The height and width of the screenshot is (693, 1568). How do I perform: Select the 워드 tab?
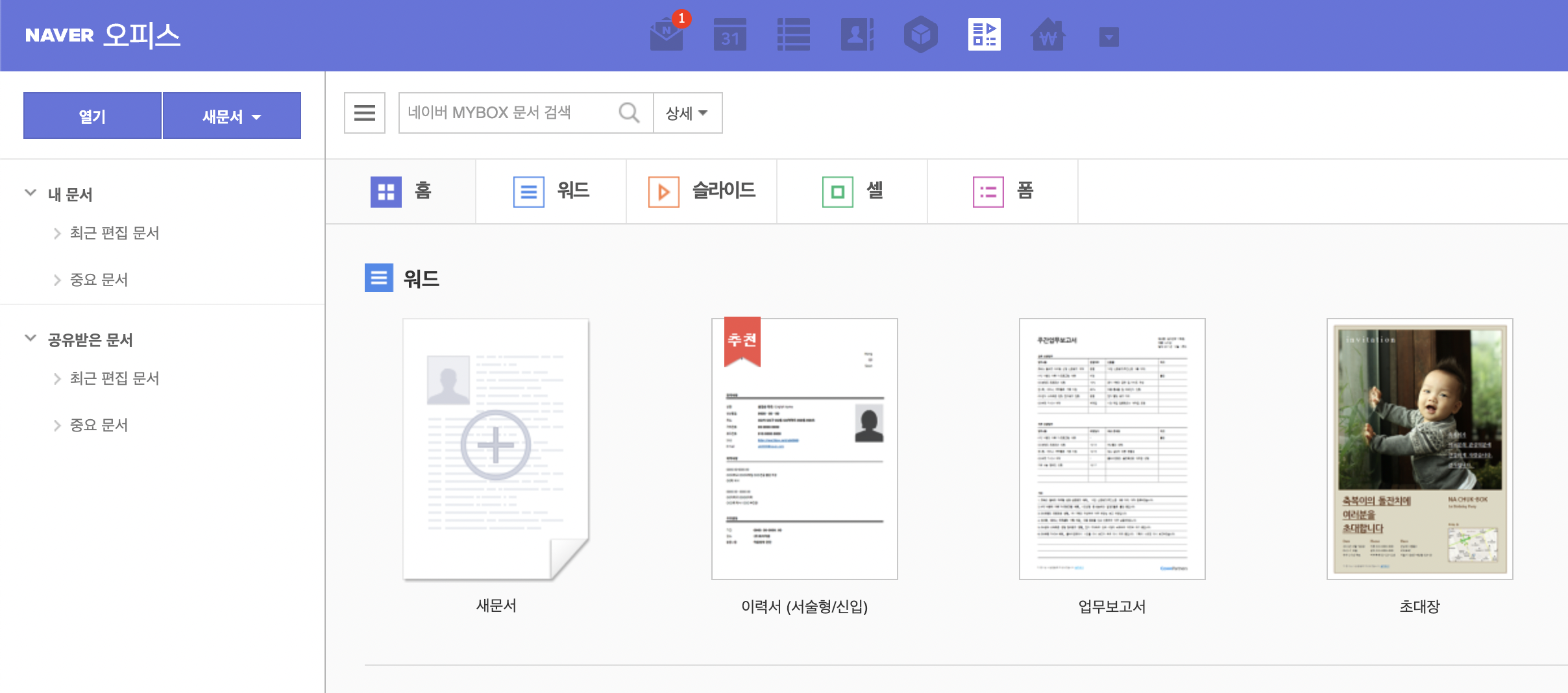click(x=551, y=191)
